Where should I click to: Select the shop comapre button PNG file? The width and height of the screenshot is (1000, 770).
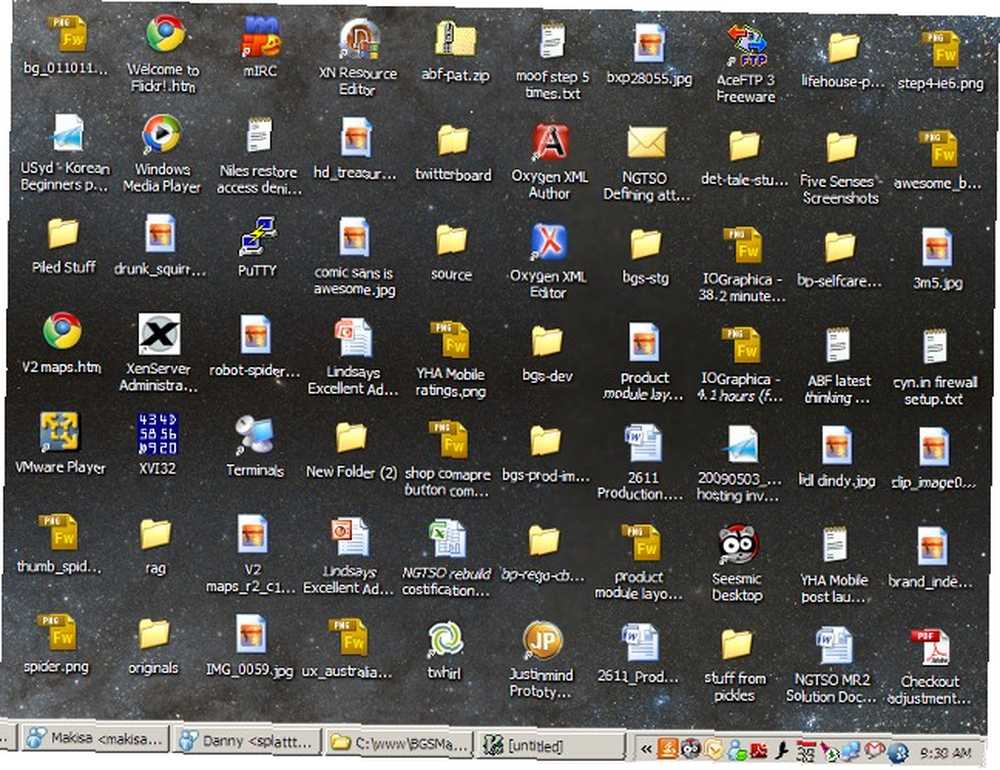[x=448, y=440]
